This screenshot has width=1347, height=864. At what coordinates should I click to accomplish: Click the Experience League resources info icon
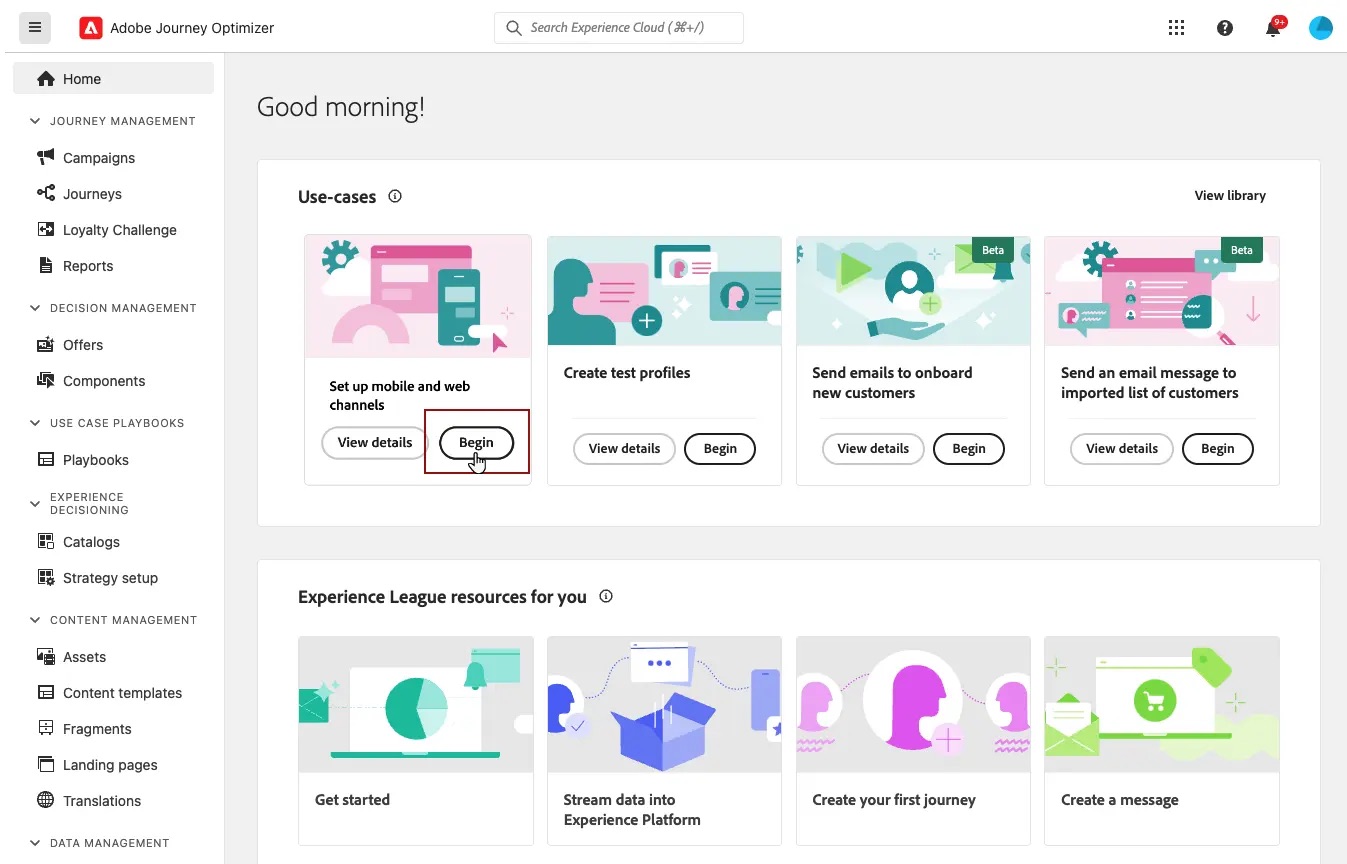coord(605,596)
